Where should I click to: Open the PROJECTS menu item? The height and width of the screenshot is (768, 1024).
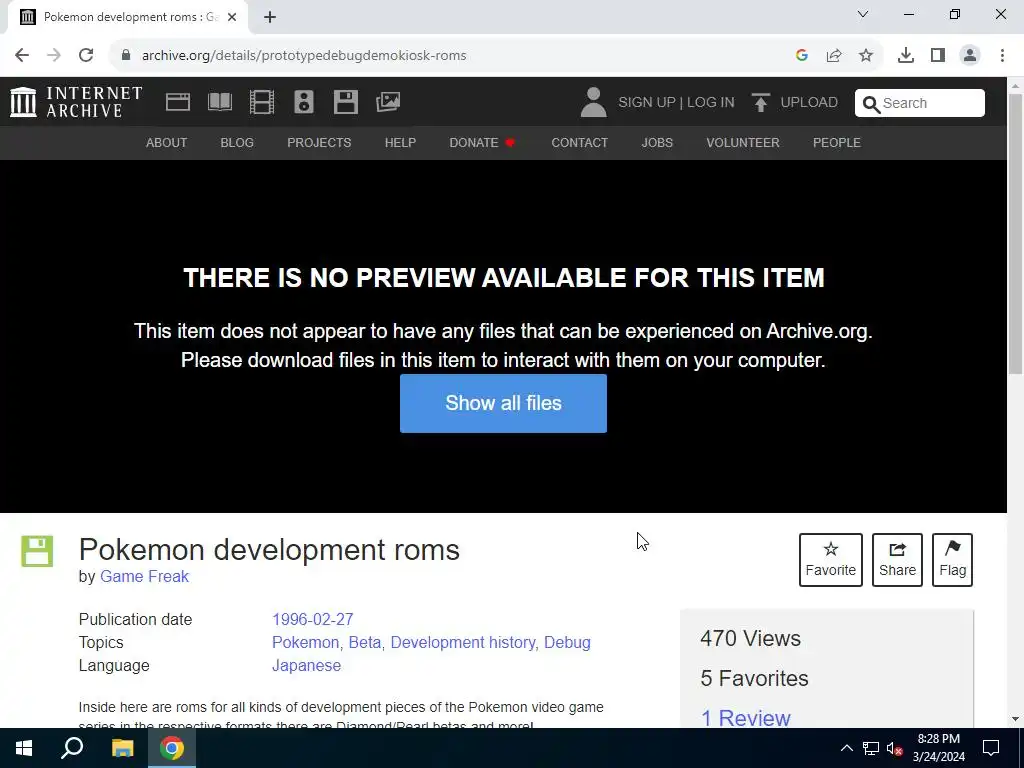click(x=319, y=142)
